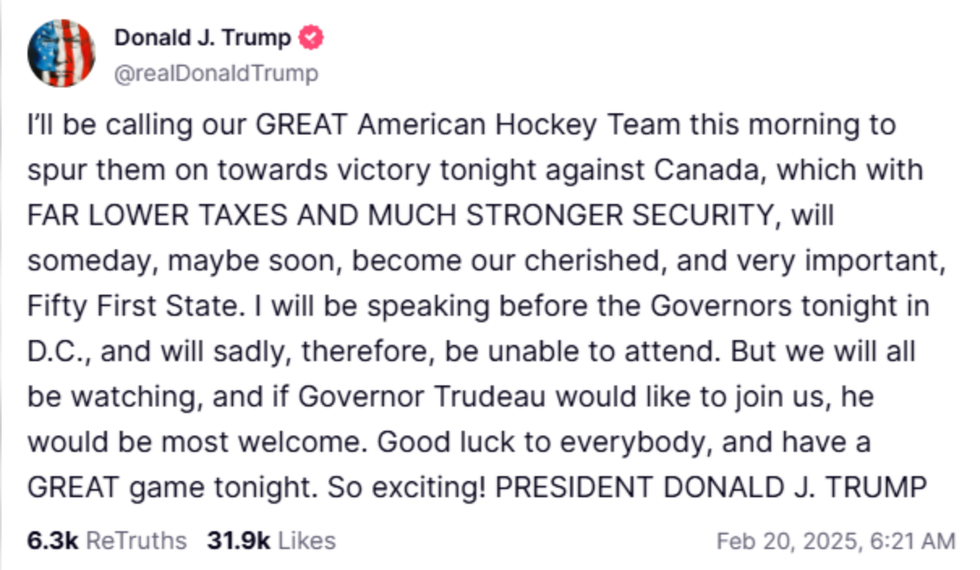This screenshot has width=980, height=570.
Task: Click the red verified badge icon
Action: [x=313, y=39]
